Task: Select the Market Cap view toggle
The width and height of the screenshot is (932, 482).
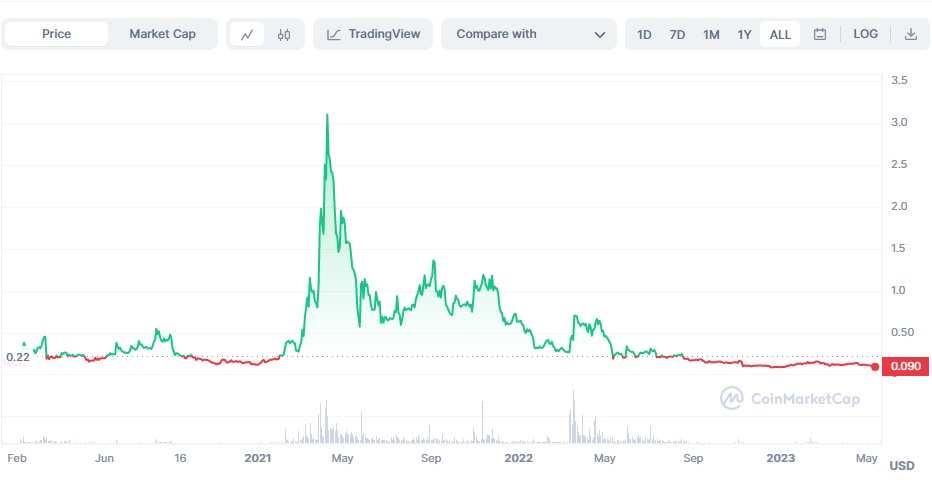Action: coord(162,34)
